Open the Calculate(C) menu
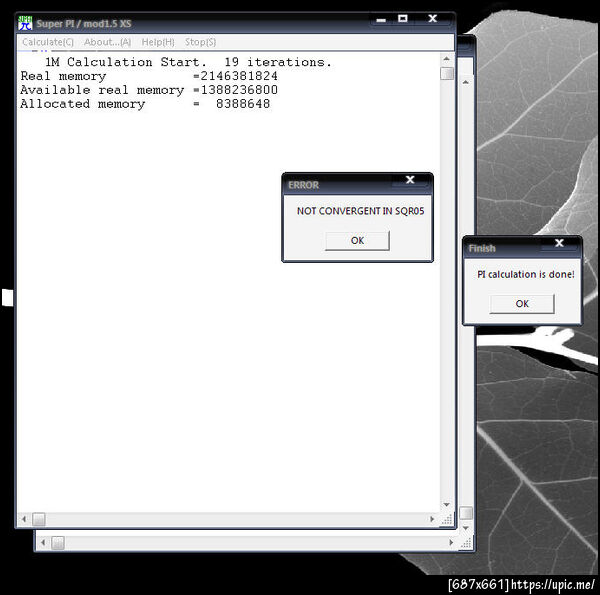The width and height of the screenshot is (600, 595). click(48, 42)
